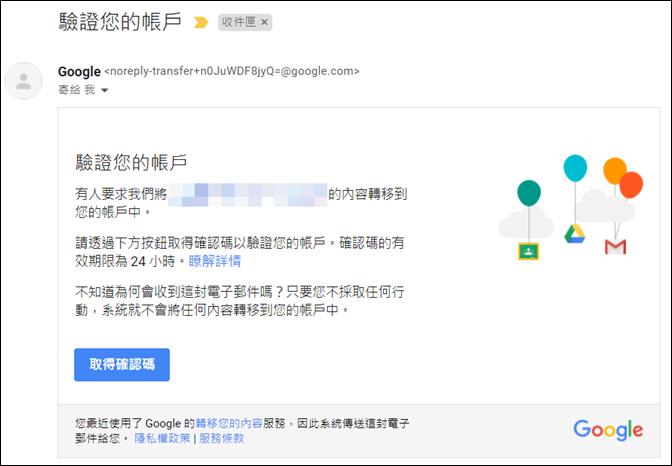The height and width of the screenshot is (466, 672).
Task: Open the 轉移您的內容 link
Action: pos(229,424)
